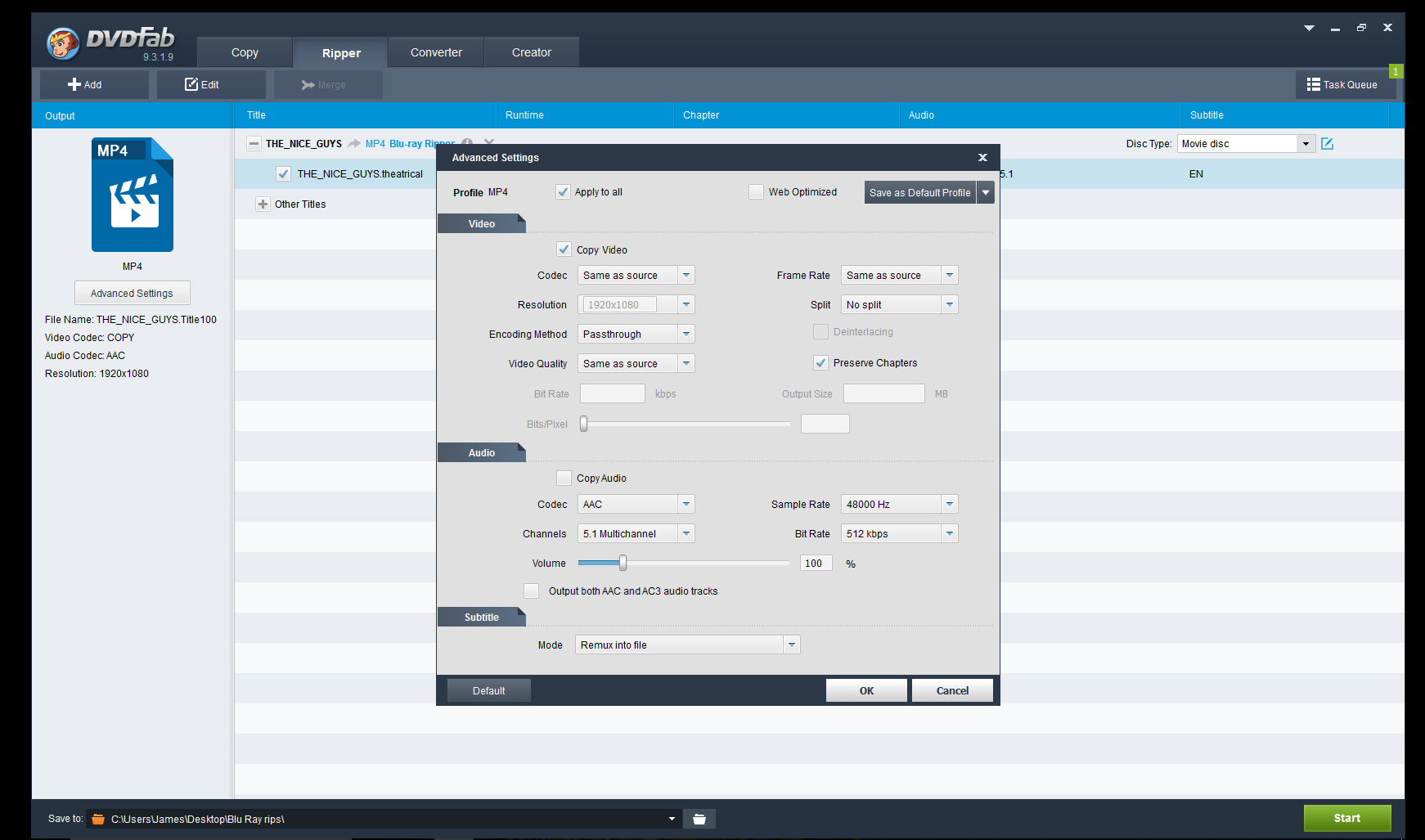Open the video Codec dropdown
Screen dimensions: 1425x840
(636, 276)
